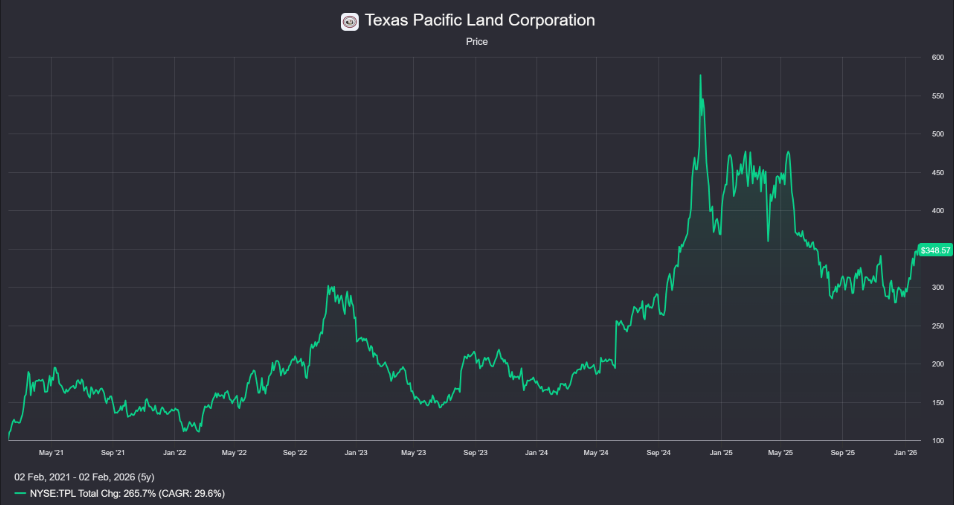Image resolution: width=954 pixels, height=505 pixels.
Task: Click the highest price peak near 575
Action: [700, 75]
